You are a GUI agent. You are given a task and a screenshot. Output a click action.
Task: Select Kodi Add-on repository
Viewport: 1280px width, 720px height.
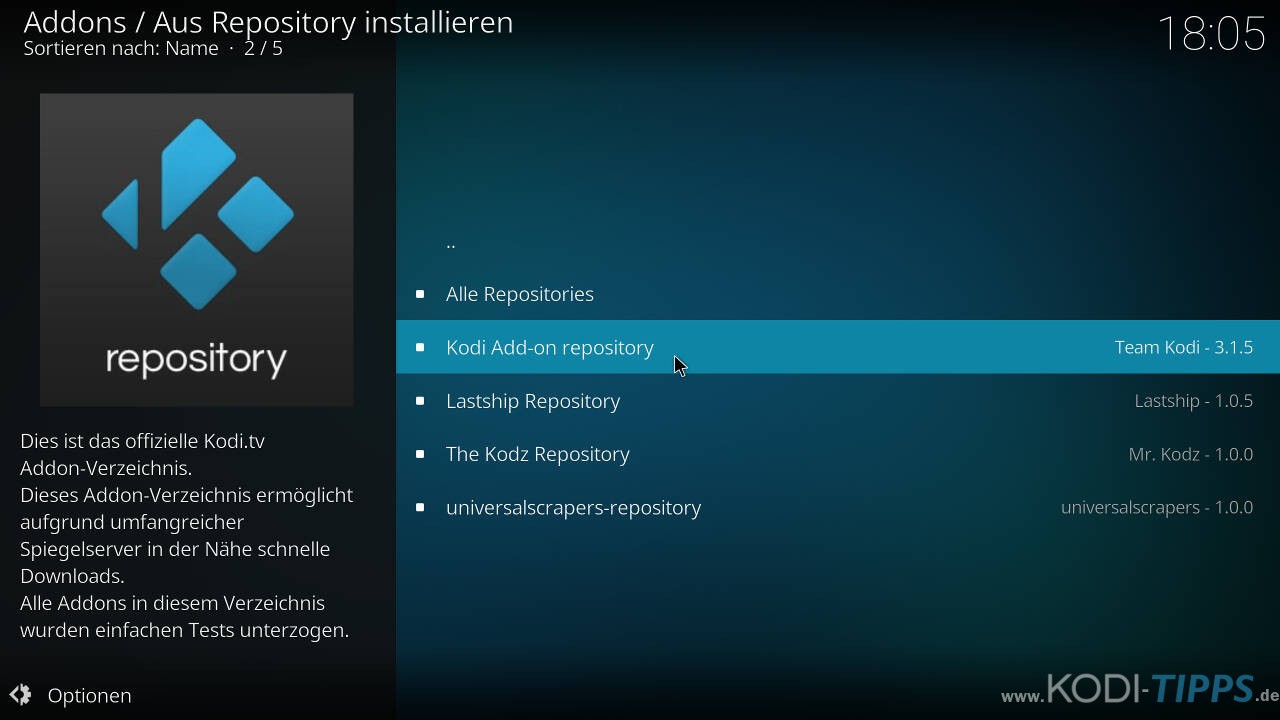pyautogui.click(x=838, y=347)
